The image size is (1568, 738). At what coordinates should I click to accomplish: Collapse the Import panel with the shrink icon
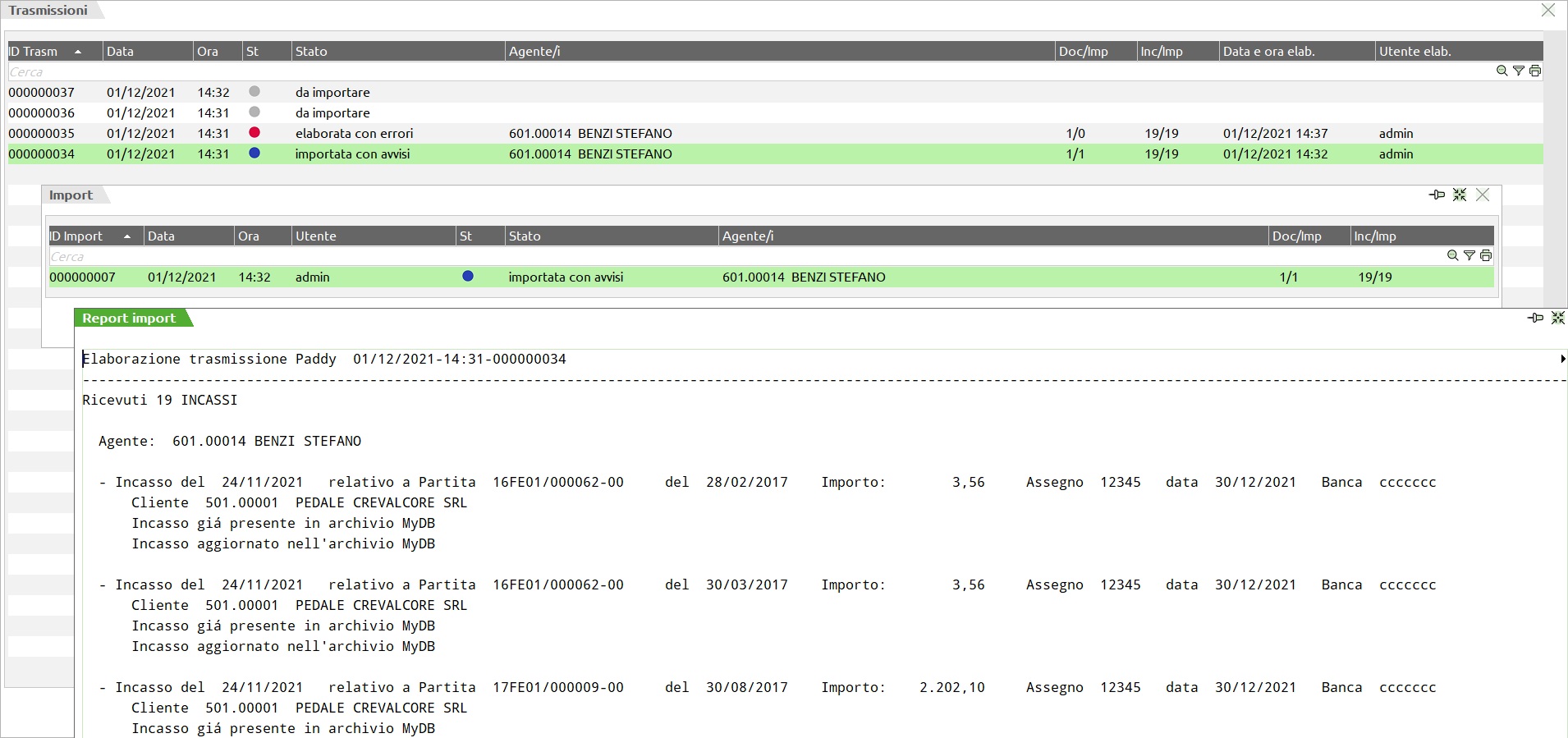coord(1459,195)
